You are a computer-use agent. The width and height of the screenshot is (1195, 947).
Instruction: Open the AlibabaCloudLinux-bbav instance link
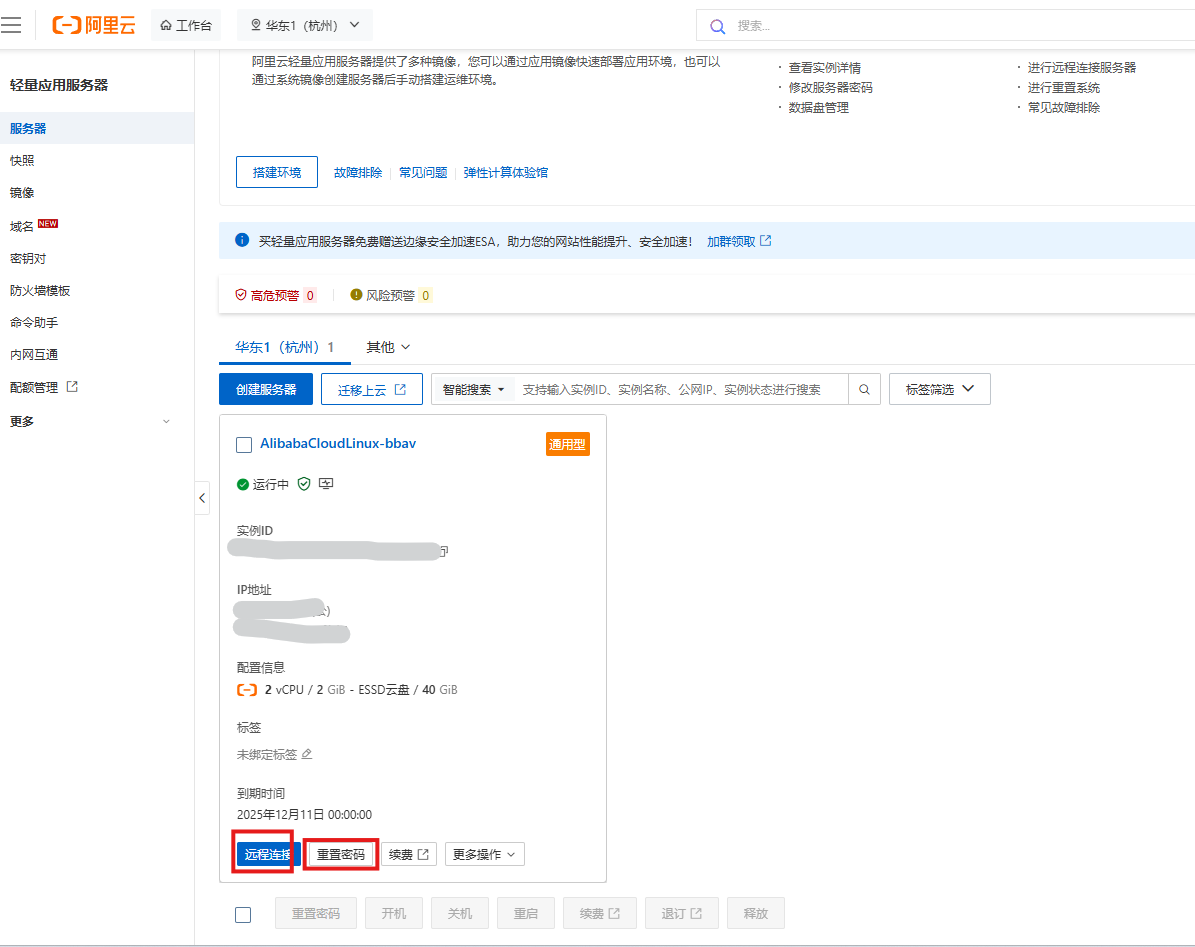click(338, 443)
